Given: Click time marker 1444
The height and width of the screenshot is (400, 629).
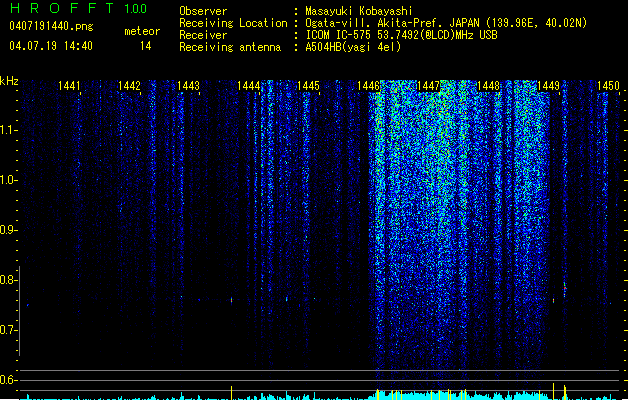Looking at the screenshot, I should pos(249,86).
